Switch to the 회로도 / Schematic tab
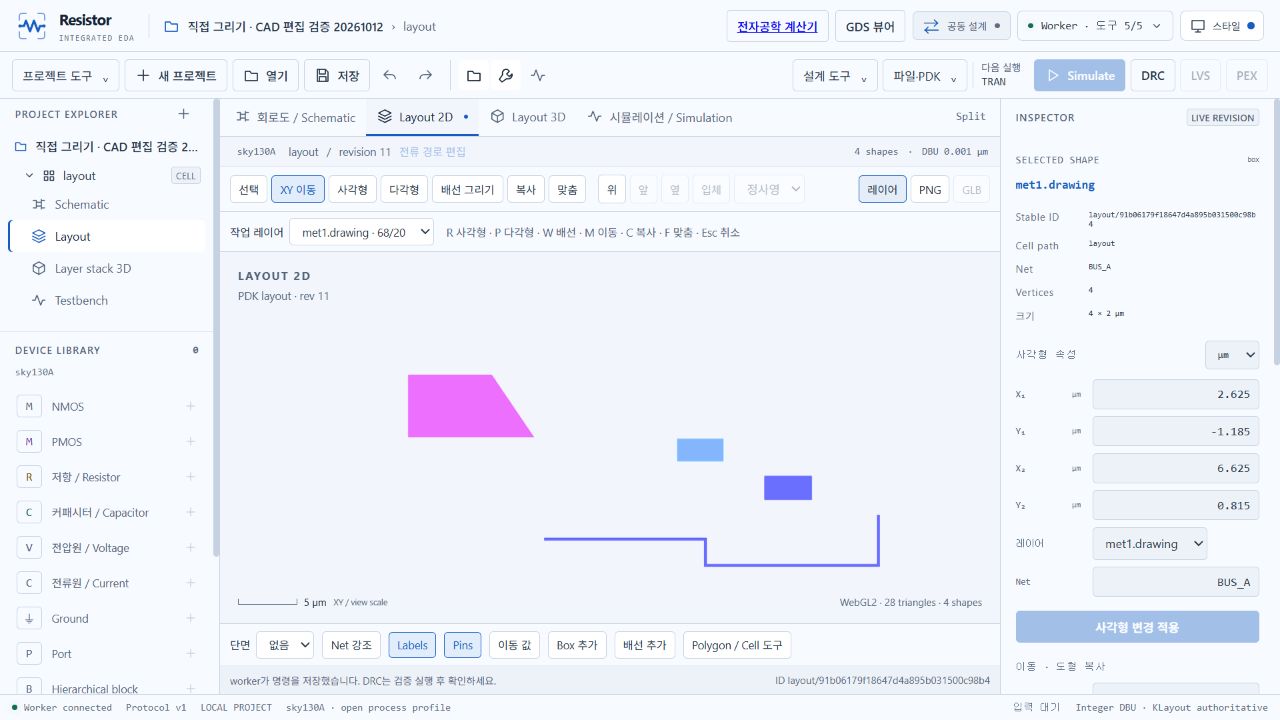Screen dimensions: 1280x720 coord(295,117)
